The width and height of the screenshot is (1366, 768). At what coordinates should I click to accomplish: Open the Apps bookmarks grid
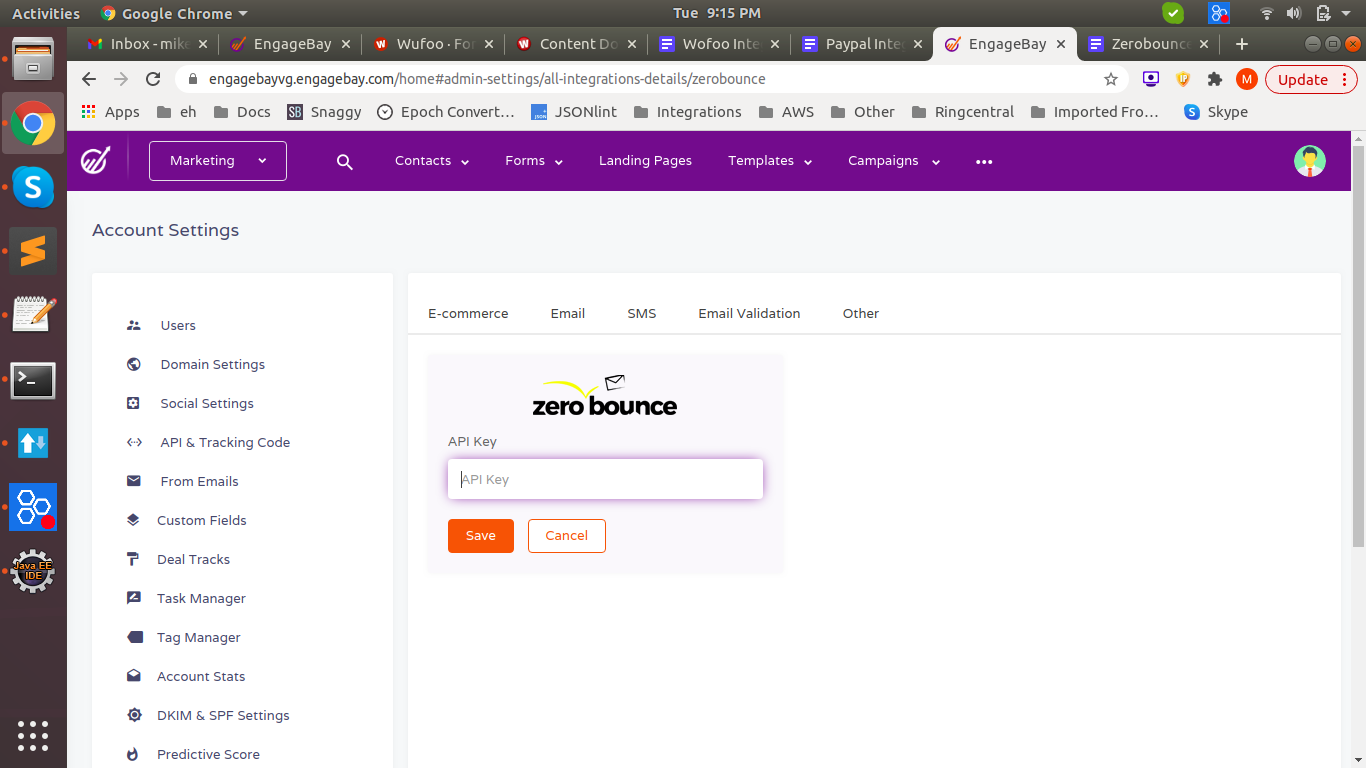tap(110, 112)
